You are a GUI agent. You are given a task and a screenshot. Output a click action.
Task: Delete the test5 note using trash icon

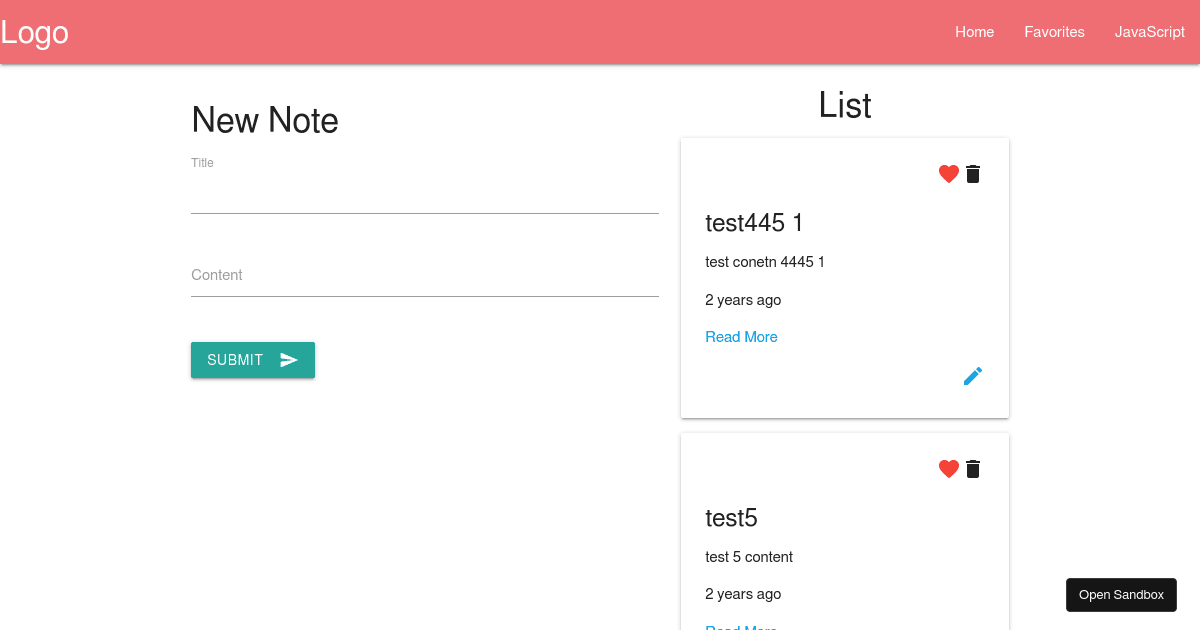tap(972, 468)
